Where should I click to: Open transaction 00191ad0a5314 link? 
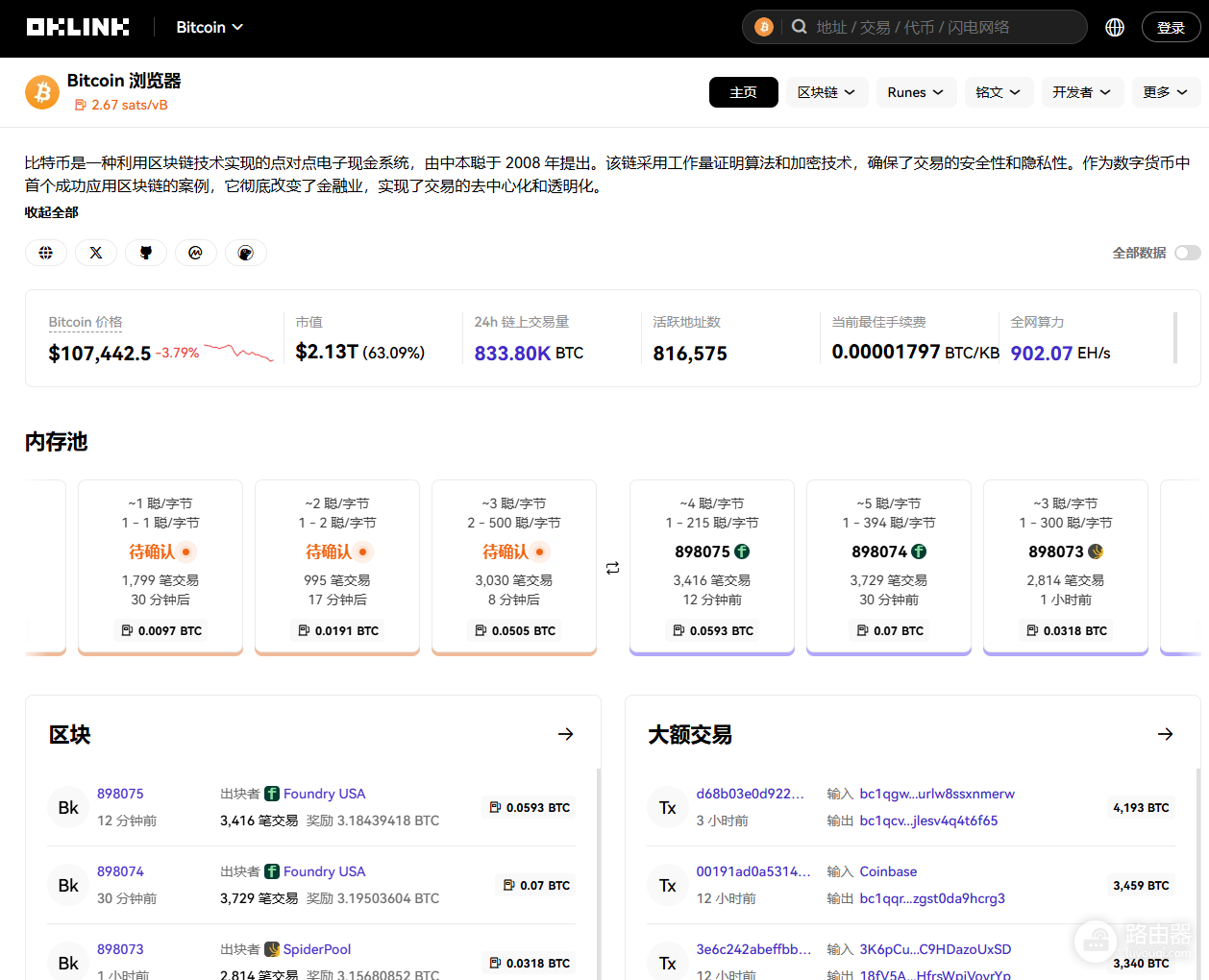tap(753, 871)
